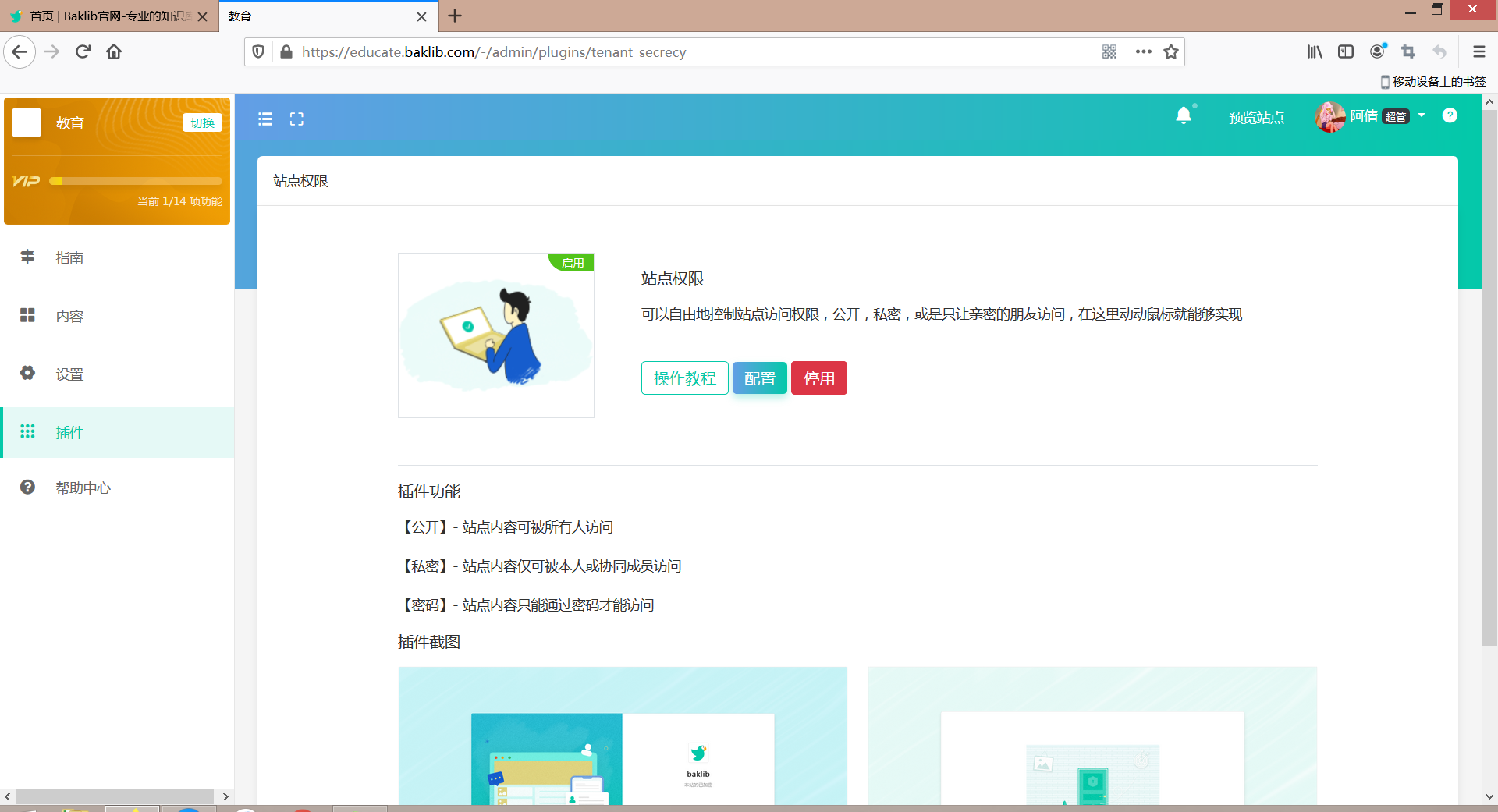Viewport: 1498px width, 812px height.
Task: Go to browser home page
Action: pyautogui.click(x=114, y=52)
